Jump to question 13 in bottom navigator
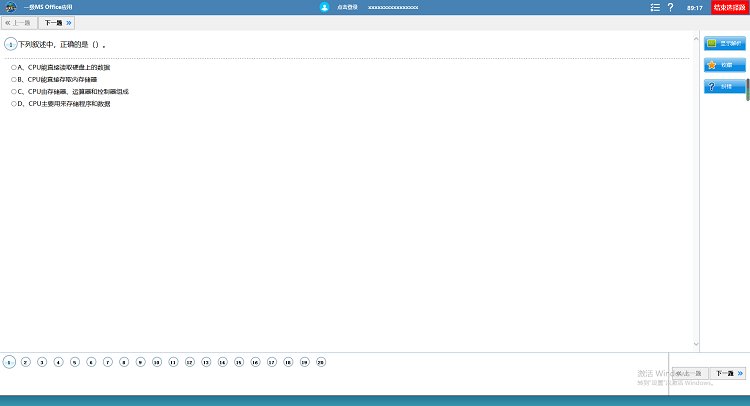Viewport: 750px width, 406px height. pos(206,362)
